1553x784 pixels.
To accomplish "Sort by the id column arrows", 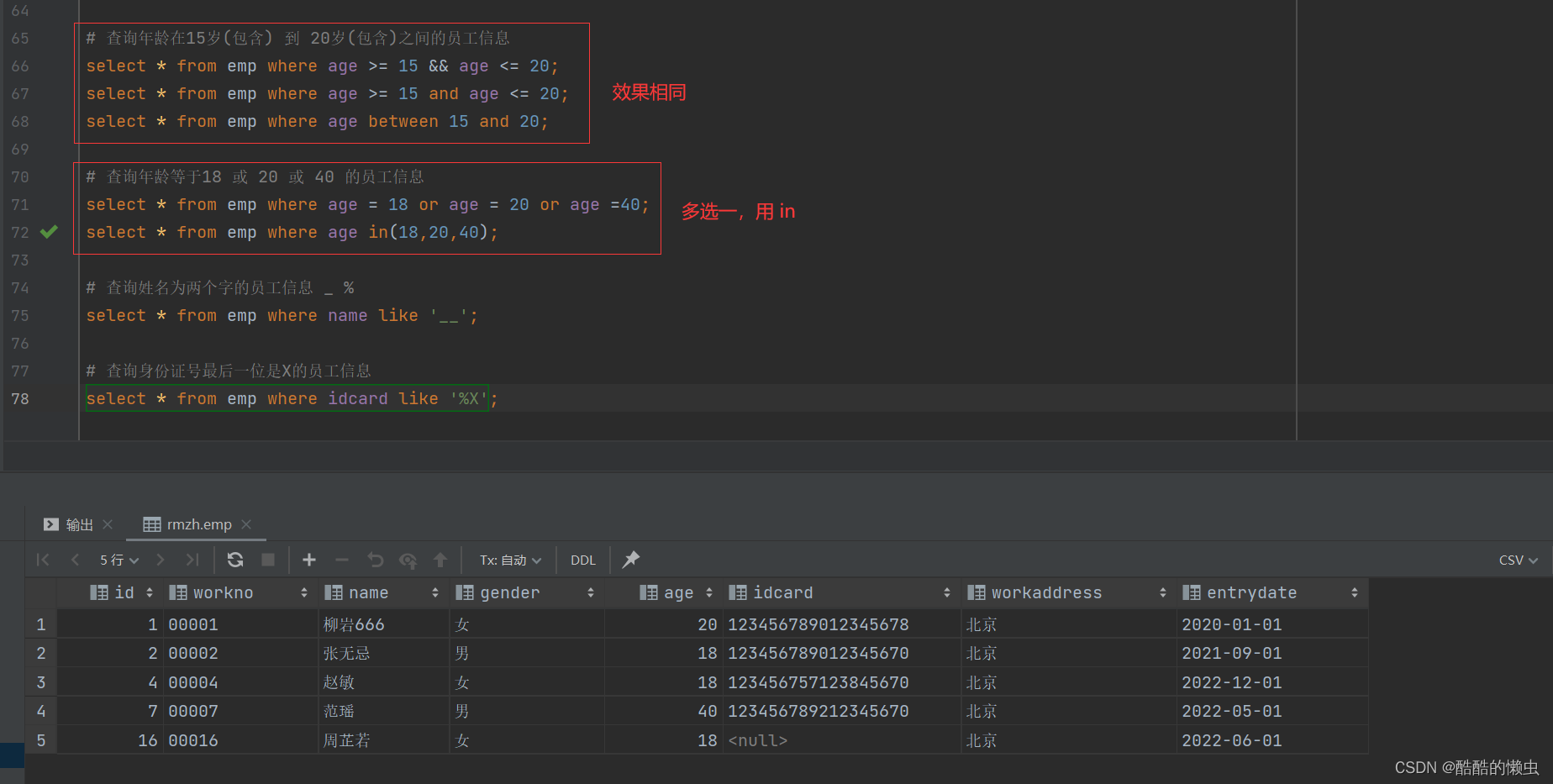I will (x=150, y=593).
